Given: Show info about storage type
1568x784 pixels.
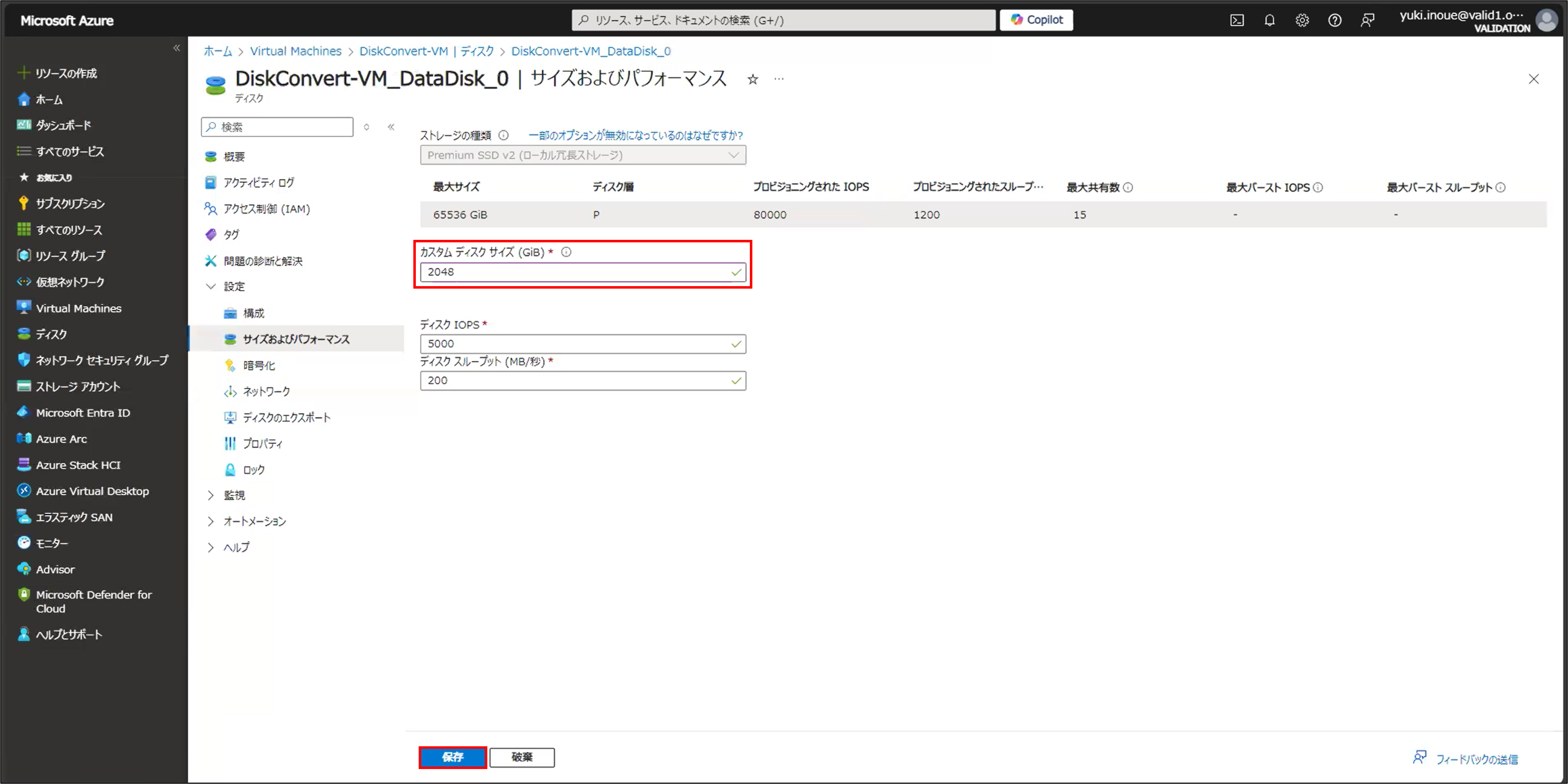Looking at the screenshot, I should (x=503, y=135).
